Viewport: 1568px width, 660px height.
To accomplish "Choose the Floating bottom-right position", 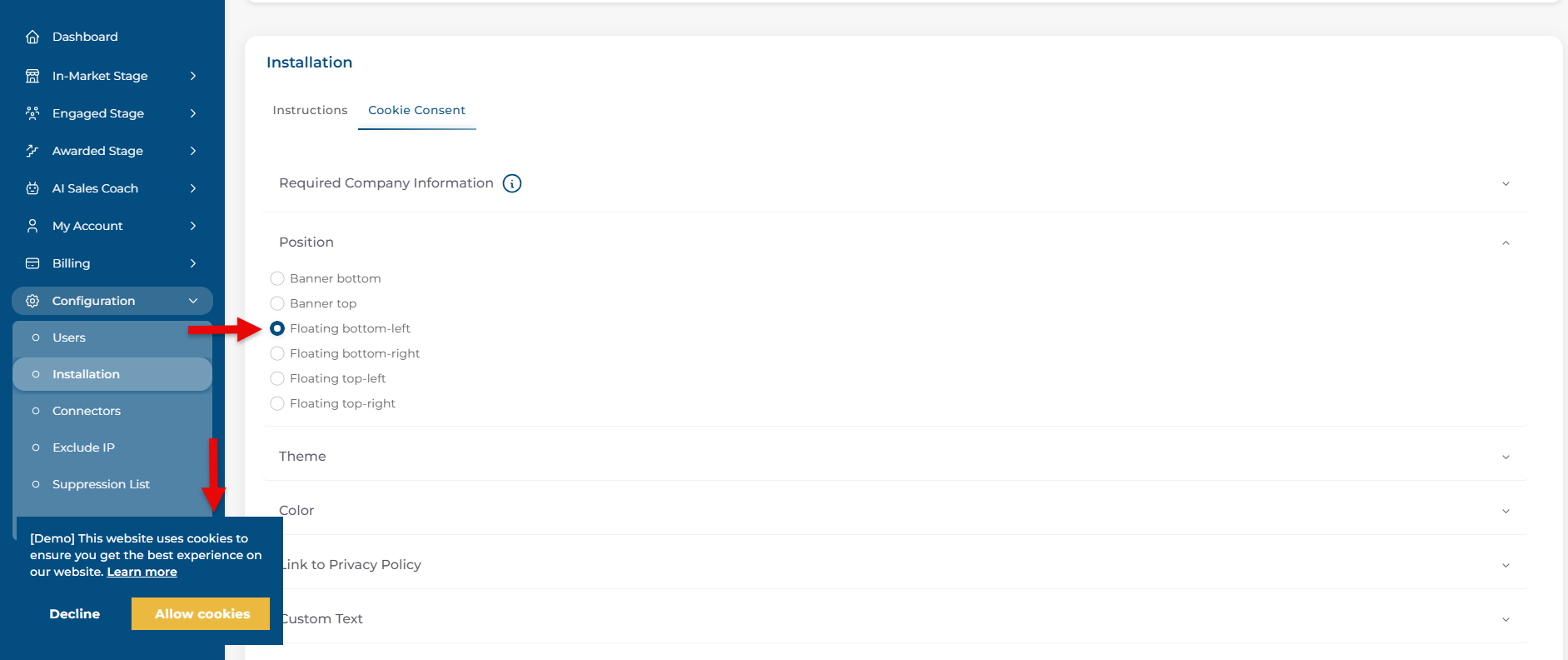I will [x=277, y=353].
